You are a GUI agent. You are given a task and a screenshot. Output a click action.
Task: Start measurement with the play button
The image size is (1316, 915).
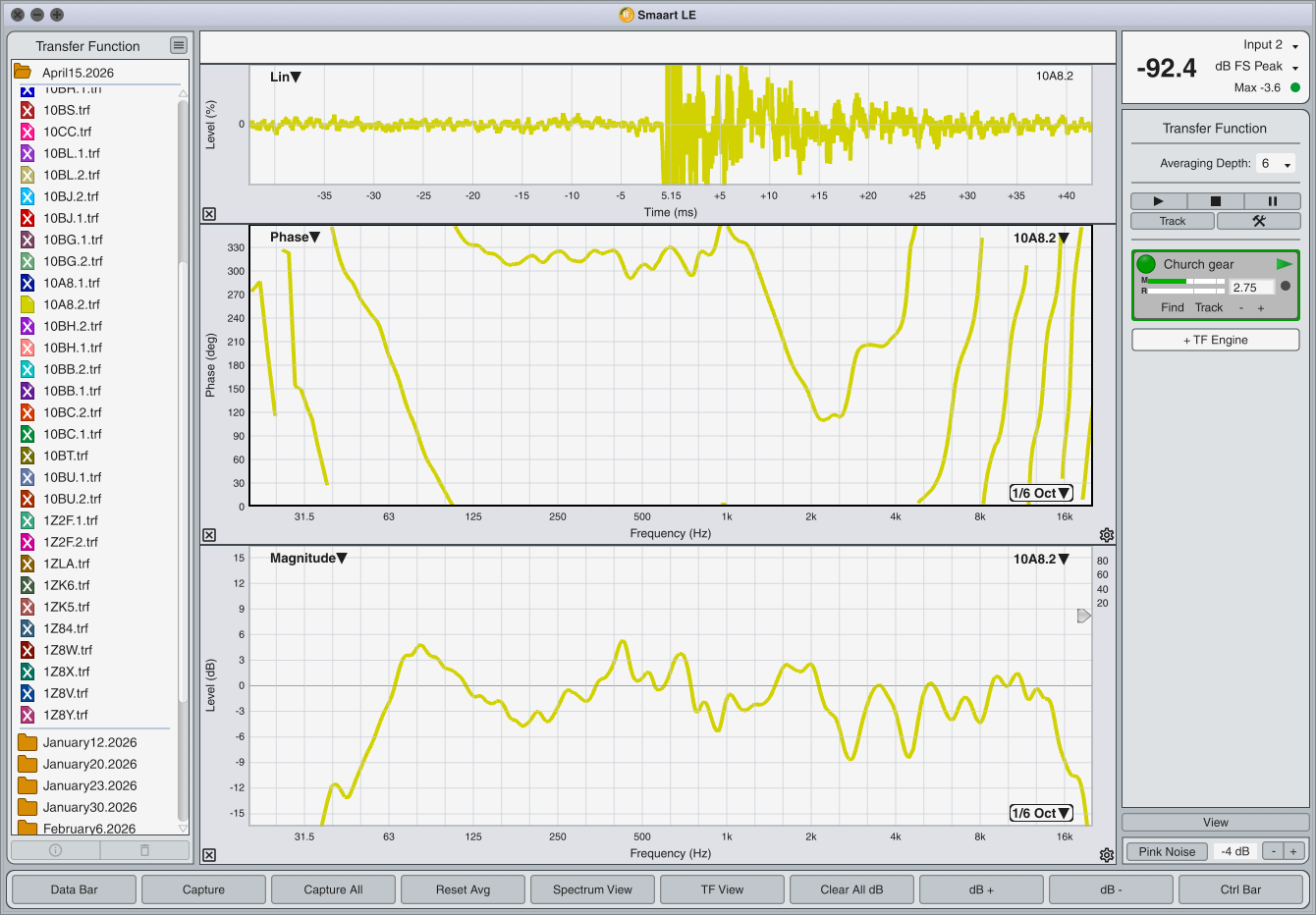[x=1159, y=200]
